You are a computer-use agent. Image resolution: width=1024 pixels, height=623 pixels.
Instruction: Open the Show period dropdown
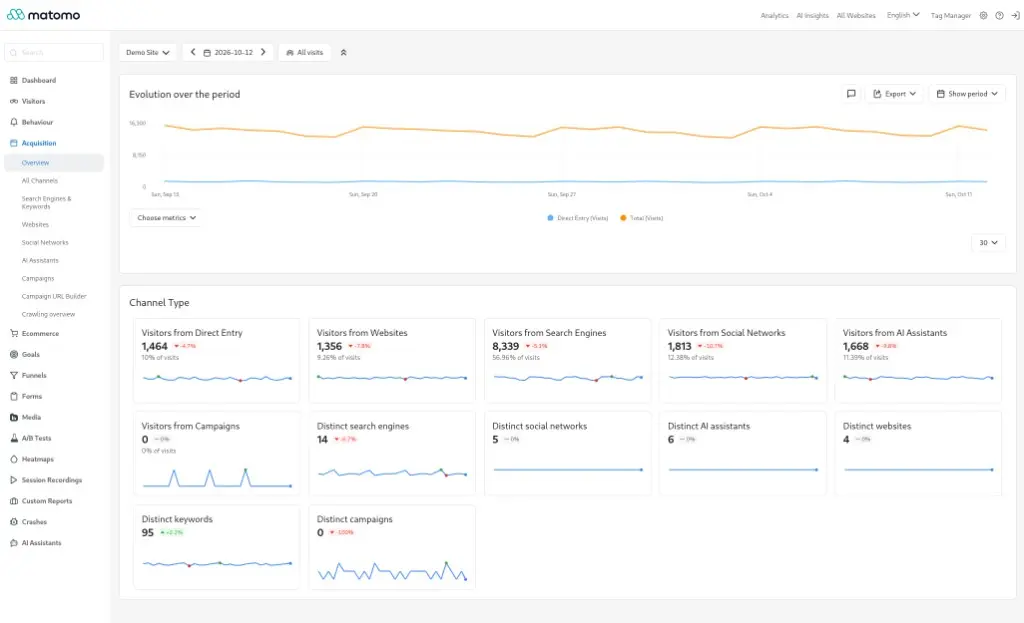[967, 94]
